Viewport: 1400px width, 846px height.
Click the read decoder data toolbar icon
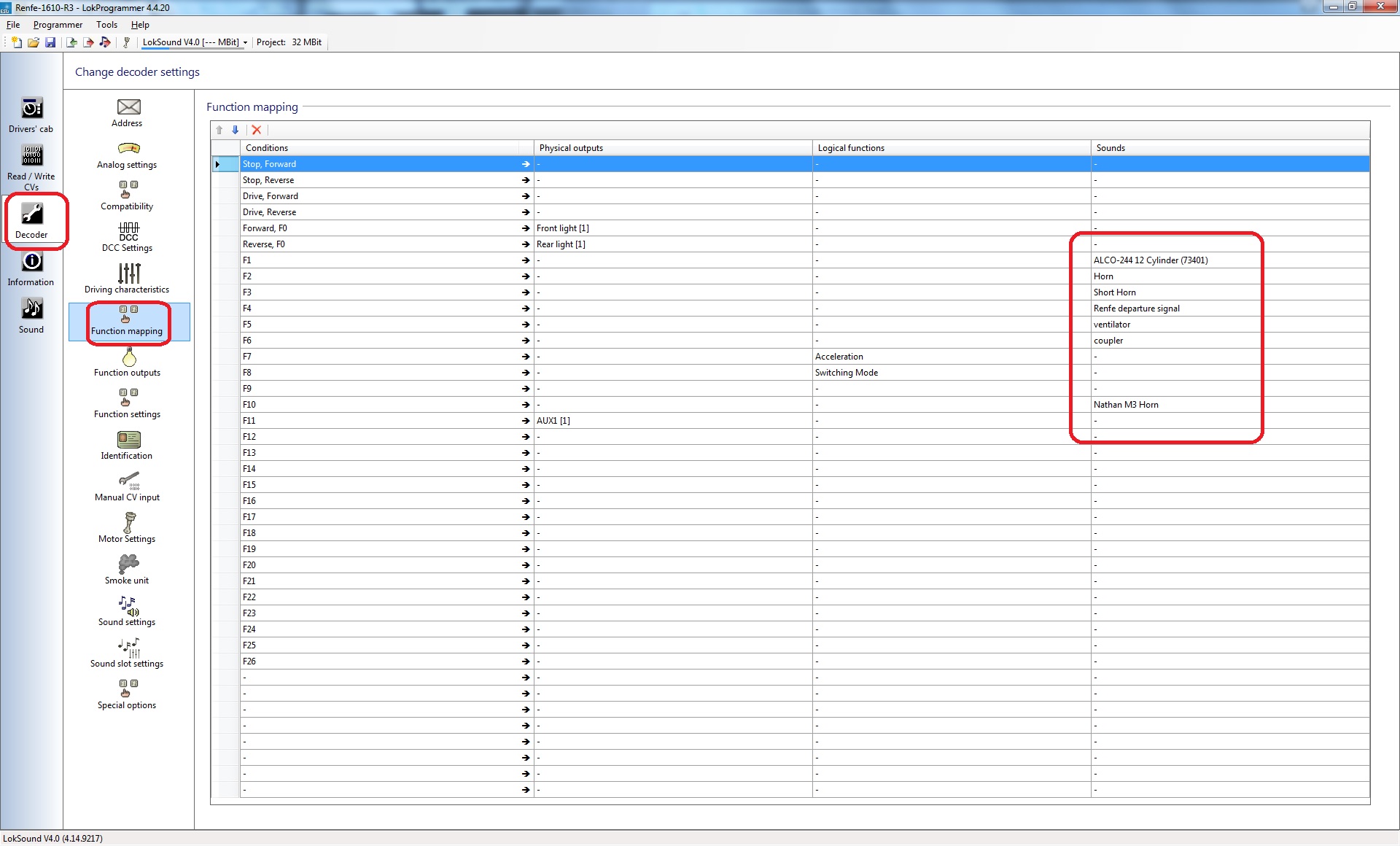pyautogui.click(x=71, y=42)
